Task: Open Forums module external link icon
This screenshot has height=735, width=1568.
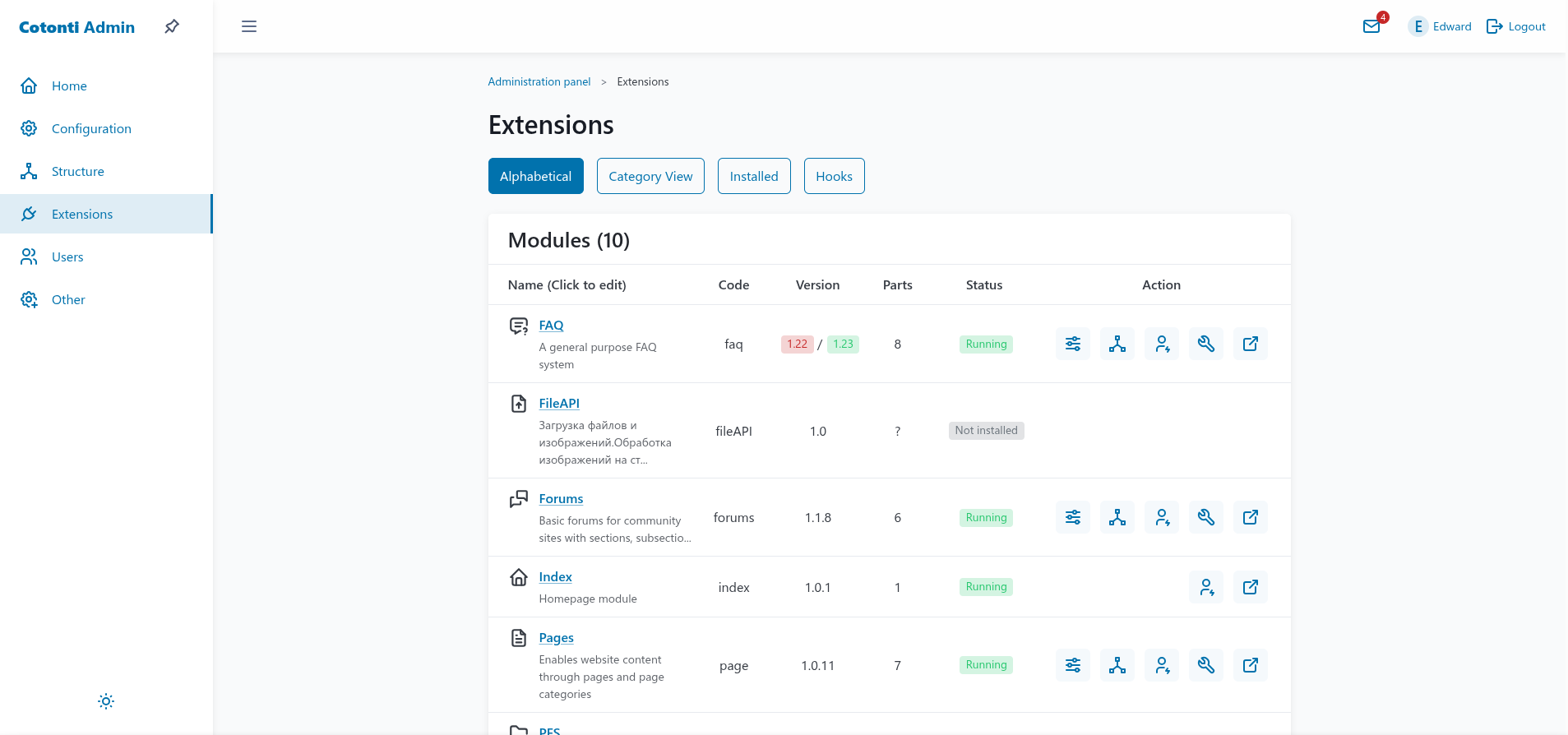Action: click(x=1251, y=517)
